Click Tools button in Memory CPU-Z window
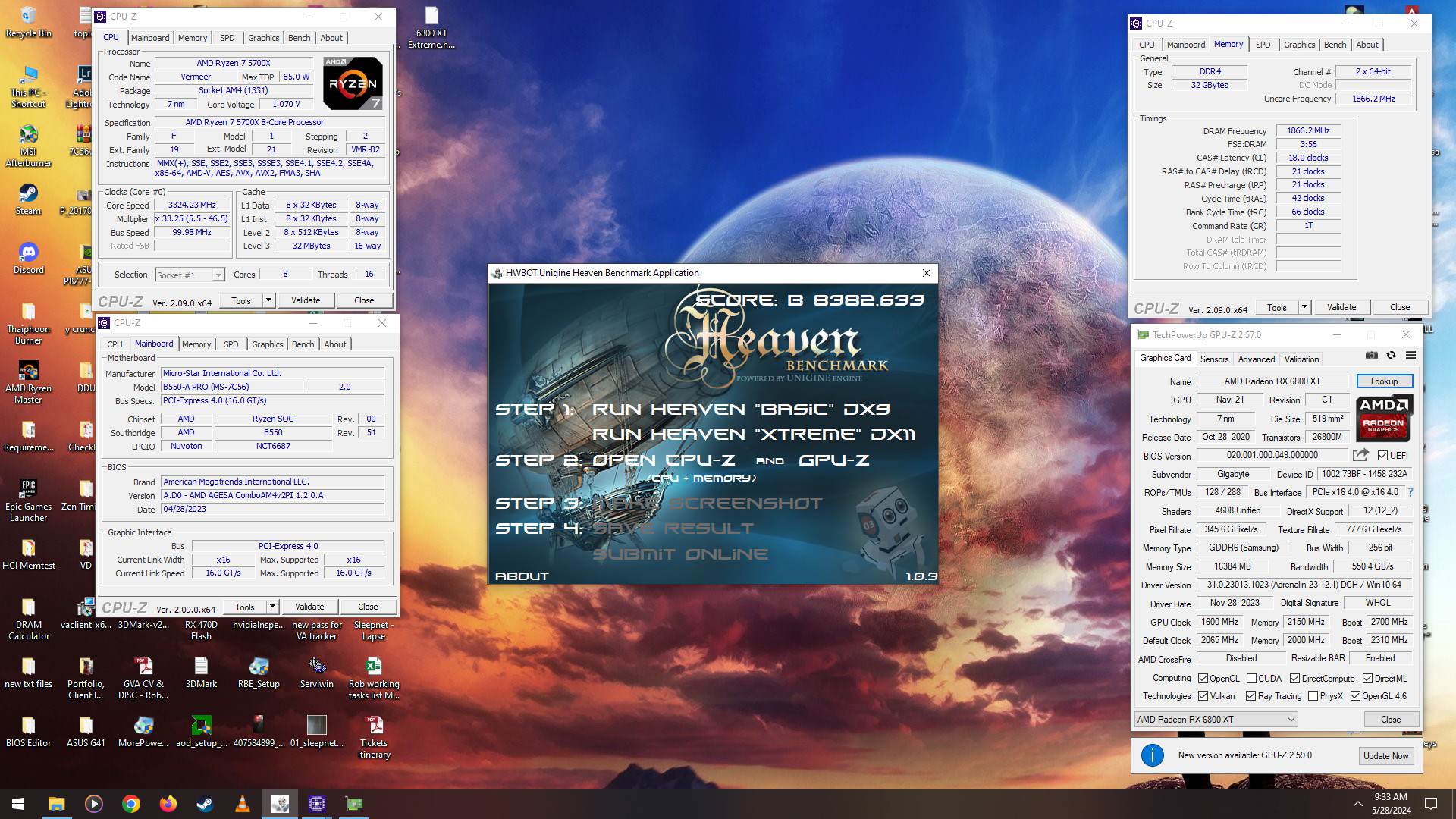This screenshot has width=1456, height=819. point(1277,307)
